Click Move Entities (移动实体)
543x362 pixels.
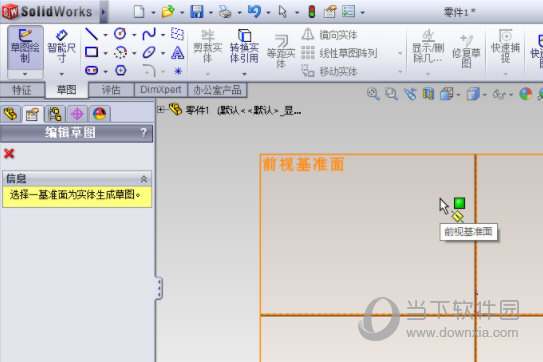(x=329, y=71)
